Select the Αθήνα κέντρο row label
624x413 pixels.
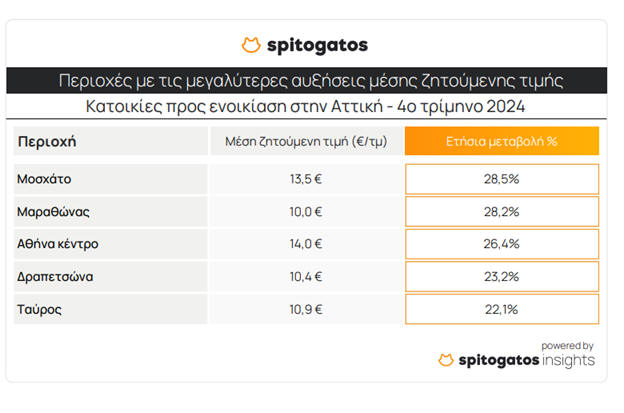click(57, 244)
